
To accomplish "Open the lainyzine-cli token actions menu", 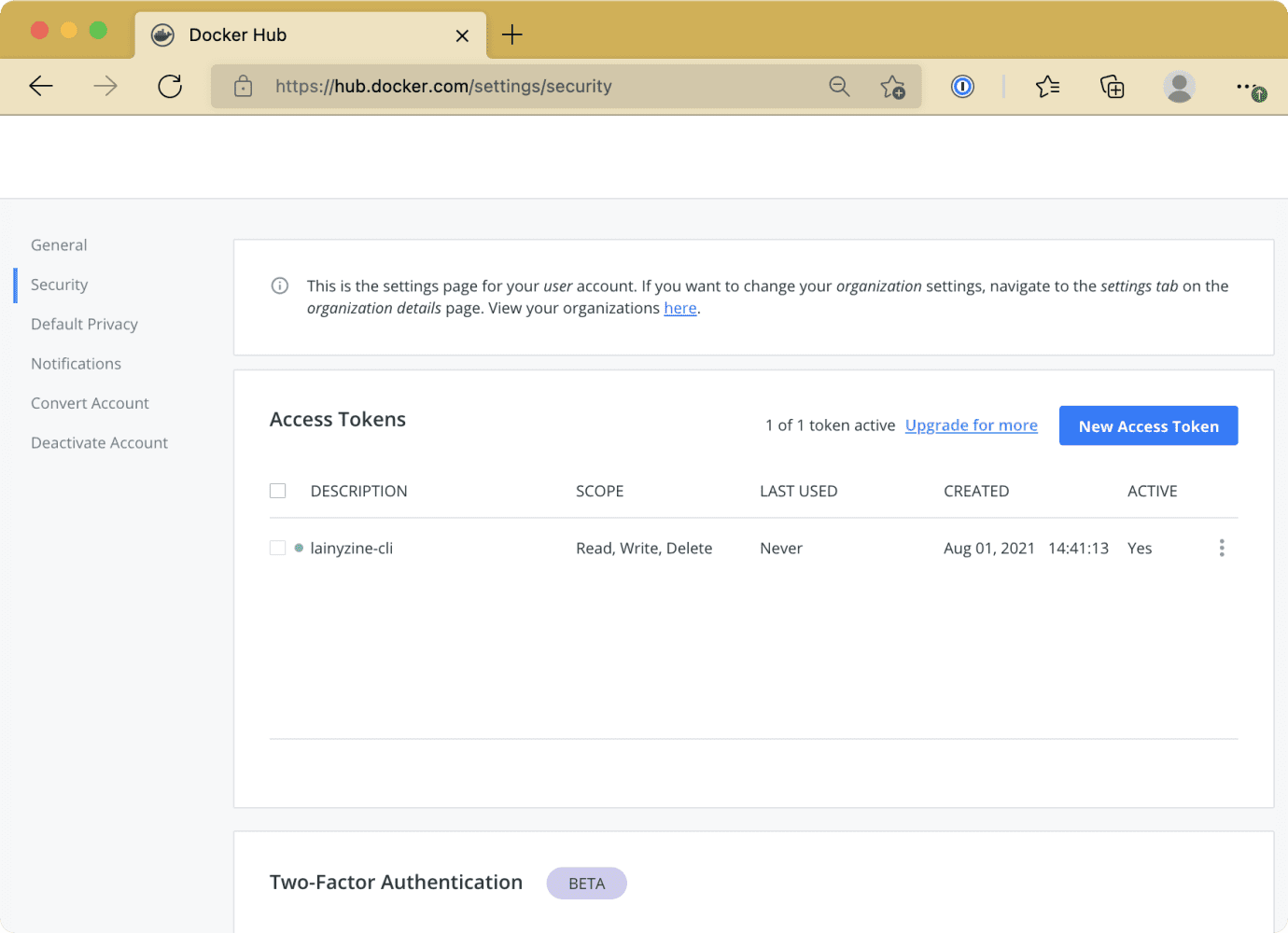I will tap(1222, 548).
